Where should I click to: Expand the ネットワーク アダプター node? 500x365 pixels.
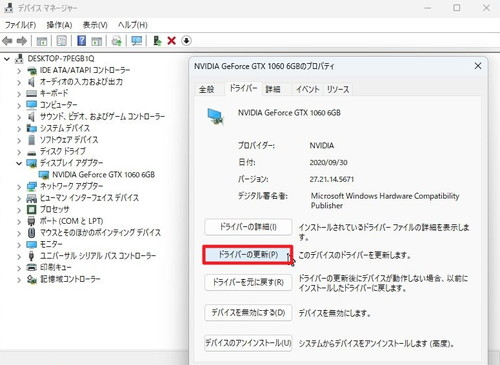click(x=19, y=187)
